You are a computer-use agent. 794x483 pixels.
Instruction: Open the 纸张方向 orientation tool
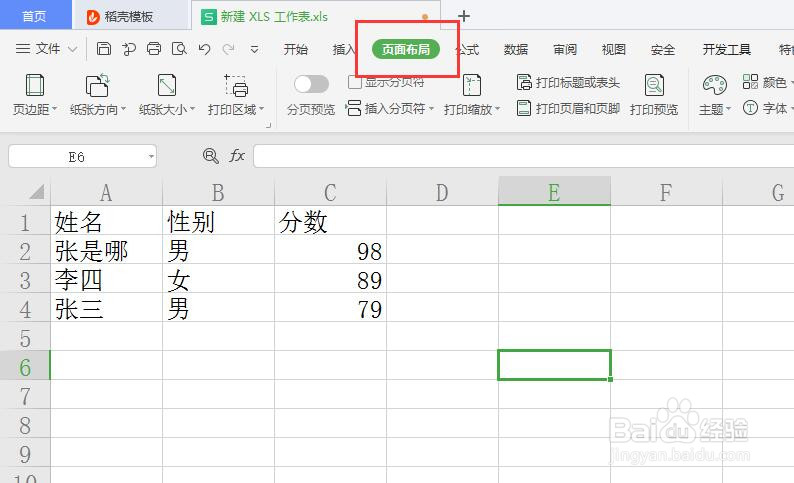(x=97, y=95)
